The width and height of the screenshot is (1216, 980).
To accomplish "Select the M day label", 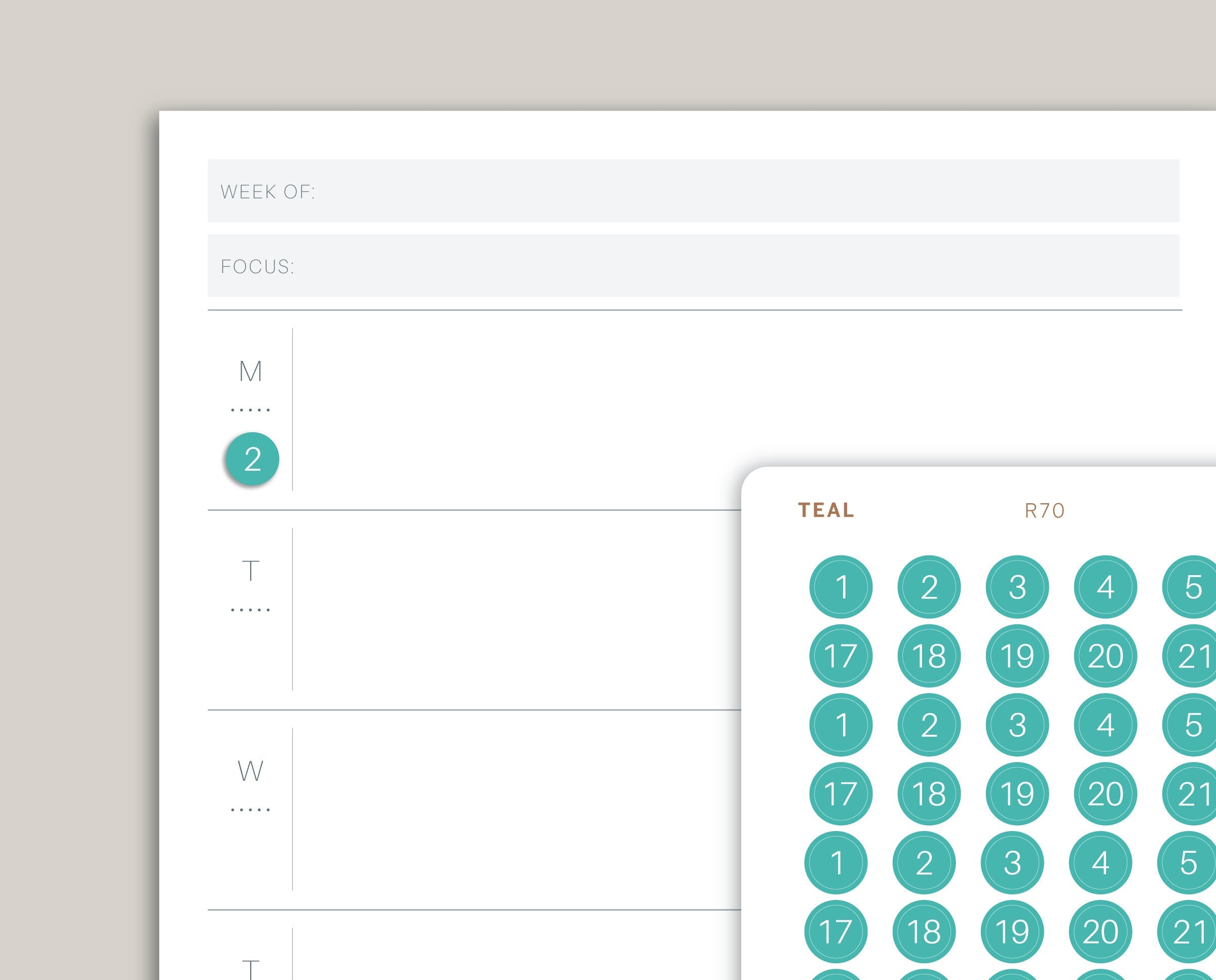I will [251, 371].
